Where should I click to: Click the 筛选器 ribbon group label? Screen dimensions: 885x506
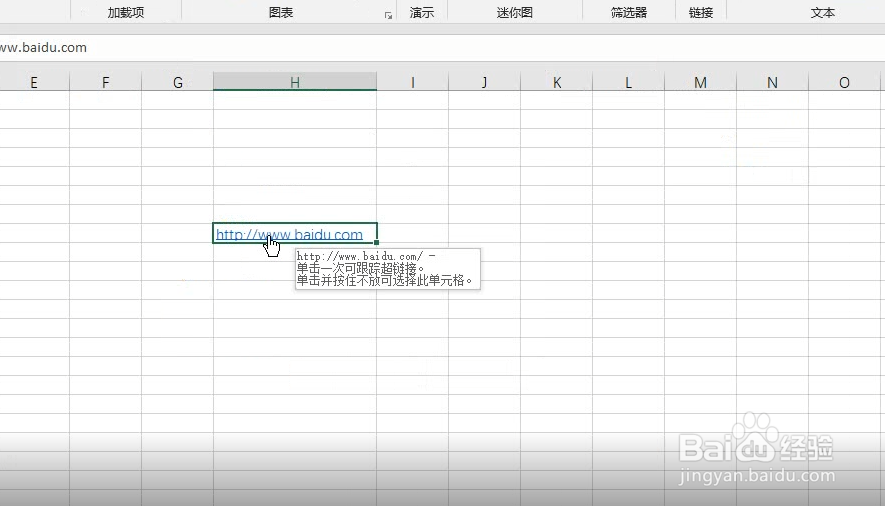(x=629, y=12)
